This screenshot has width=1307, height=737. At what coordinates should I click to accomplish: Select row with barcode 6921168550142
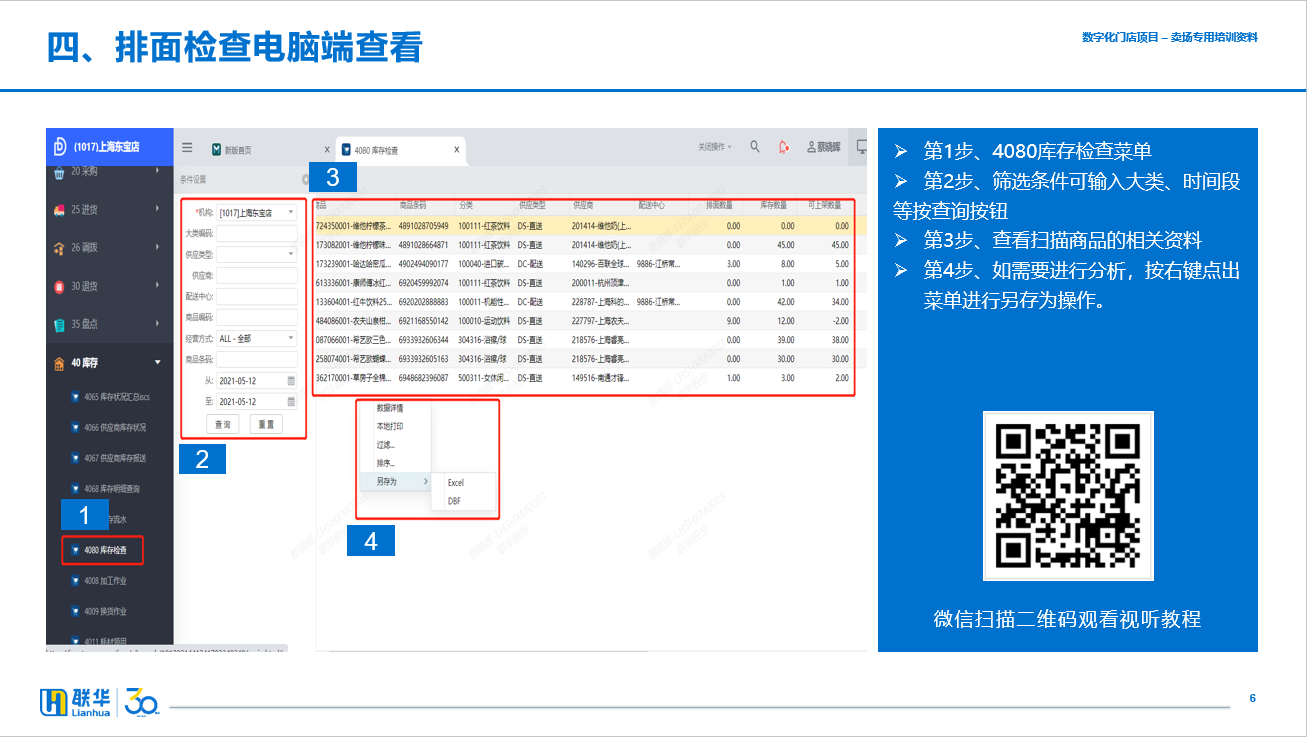coord(584,321)
